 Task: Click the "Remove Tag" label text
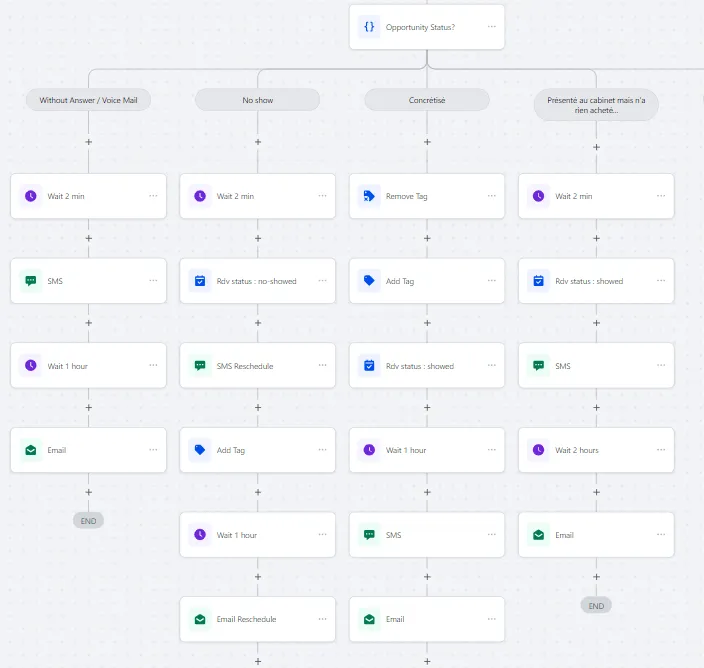(x=406, y=196)
